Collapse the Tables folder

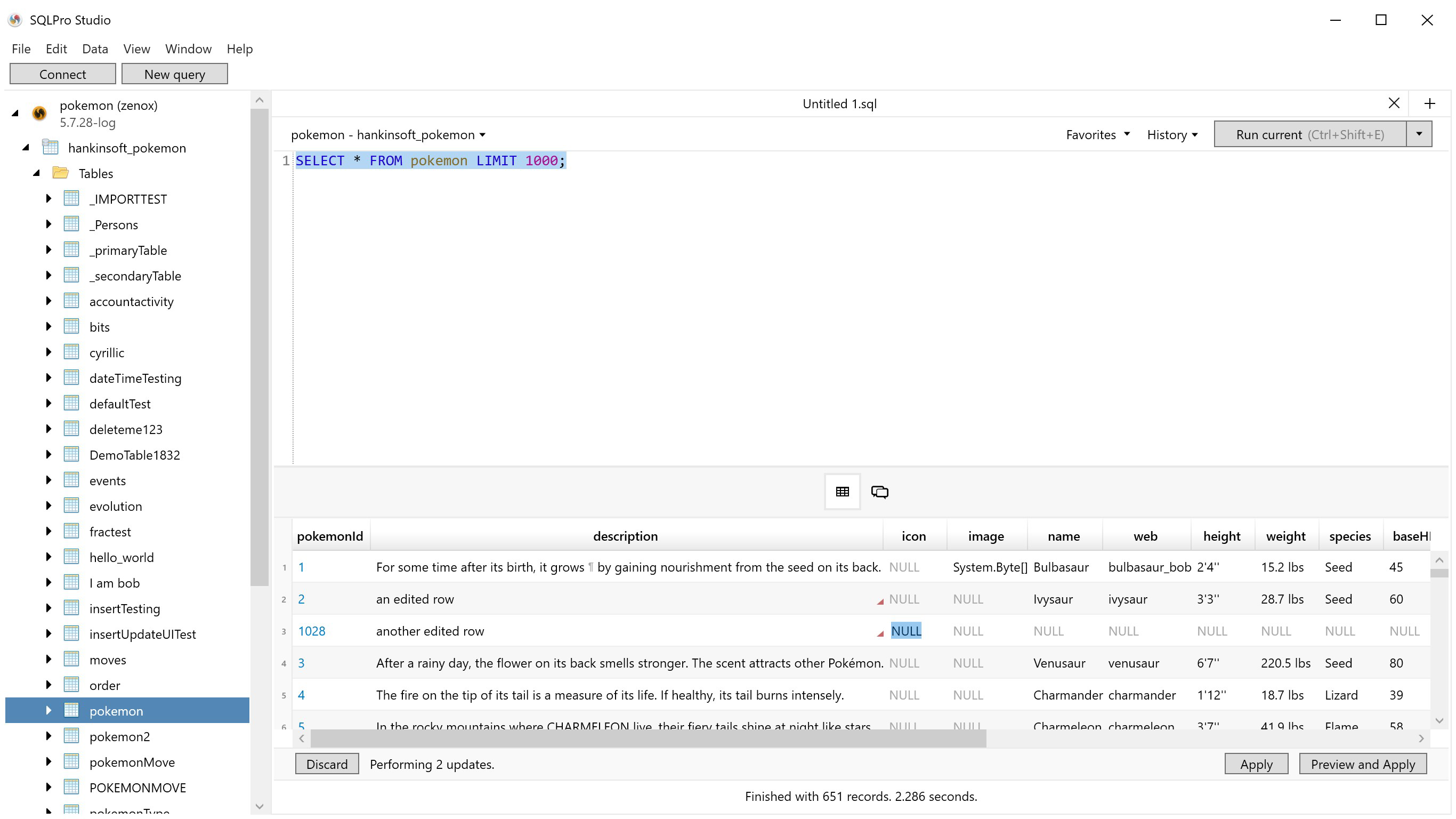(x=36, y=173)
